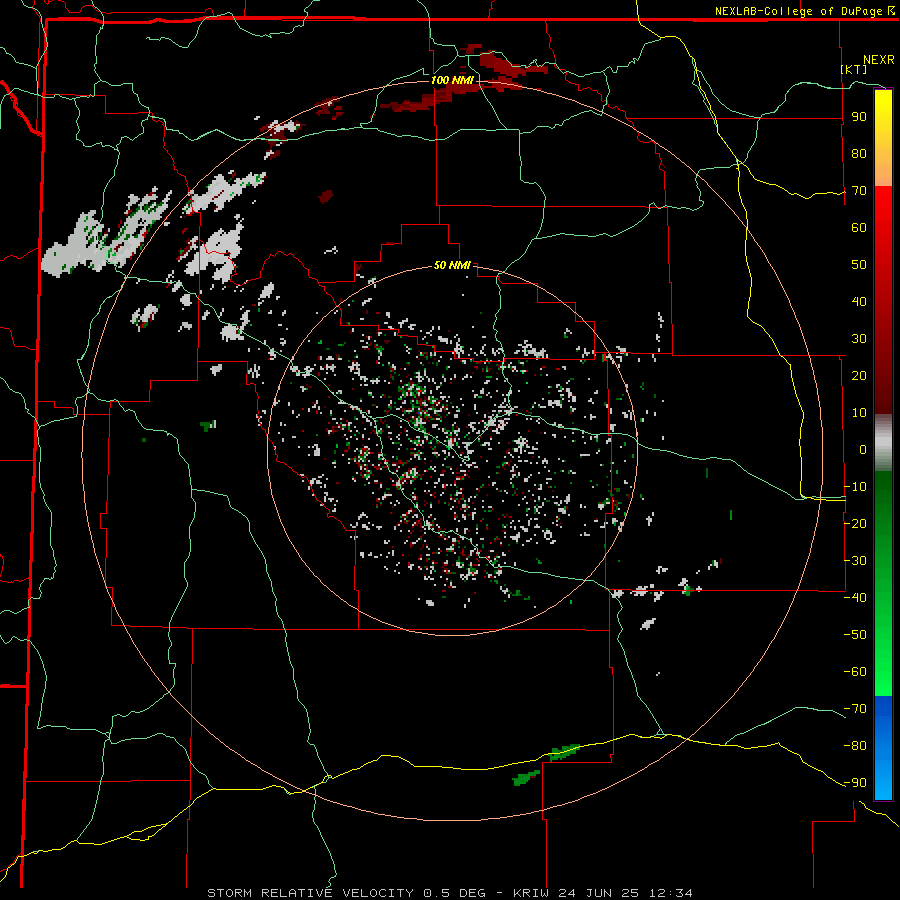Select the 80 value on velocity scale
The width and height of the screenshot is (900, 900).
pos(859,154)
